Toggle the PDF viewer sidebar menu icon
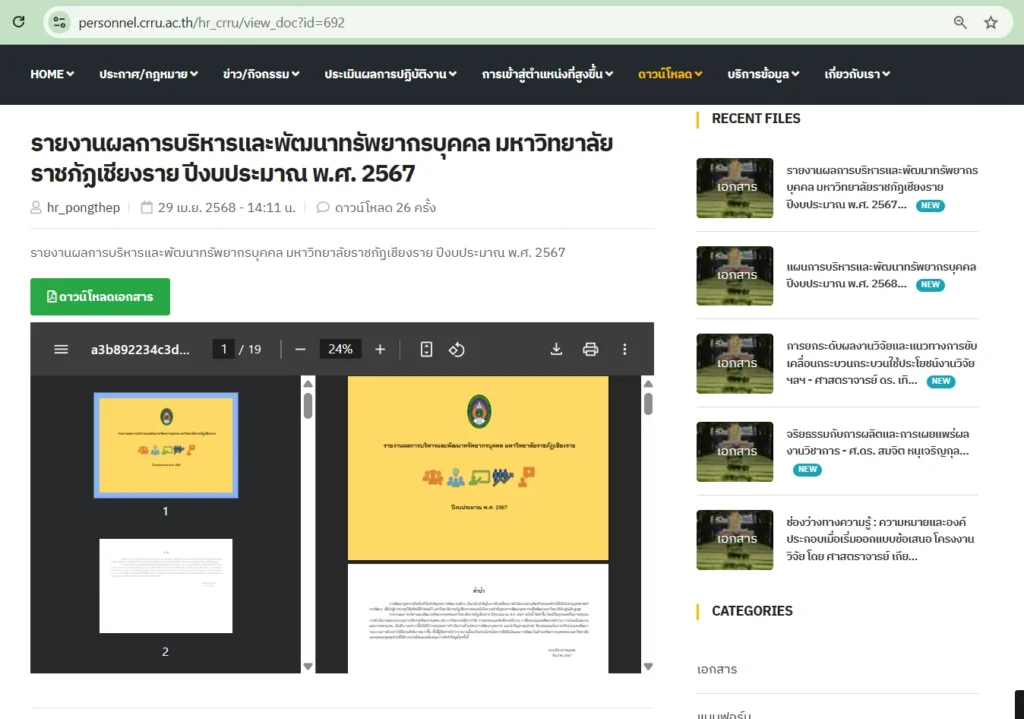The image size is (1024, 719). click(61, 349)
